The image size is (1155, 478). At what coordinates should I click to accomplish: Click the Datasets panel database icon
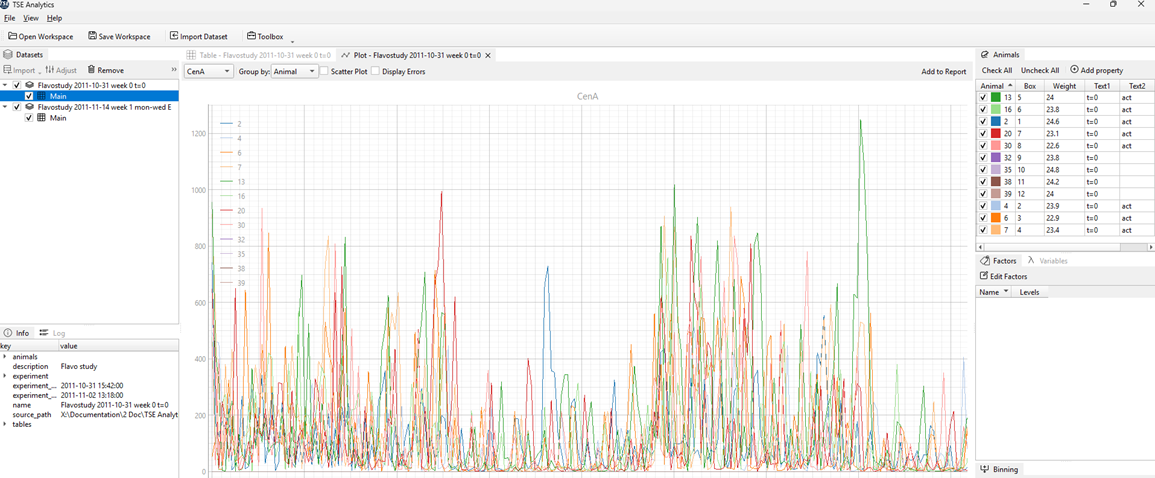click(x=8, y=55)
